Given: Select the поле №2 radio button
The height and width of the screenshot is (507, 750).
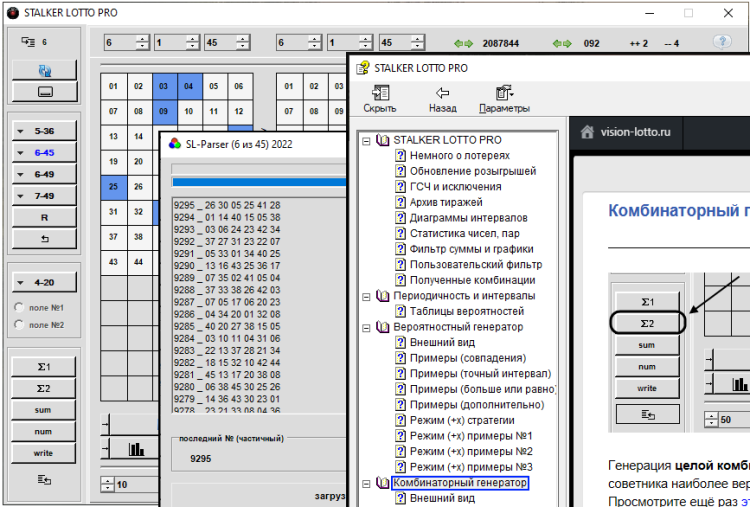Looking at the screenshot, I should pos(20,325).
